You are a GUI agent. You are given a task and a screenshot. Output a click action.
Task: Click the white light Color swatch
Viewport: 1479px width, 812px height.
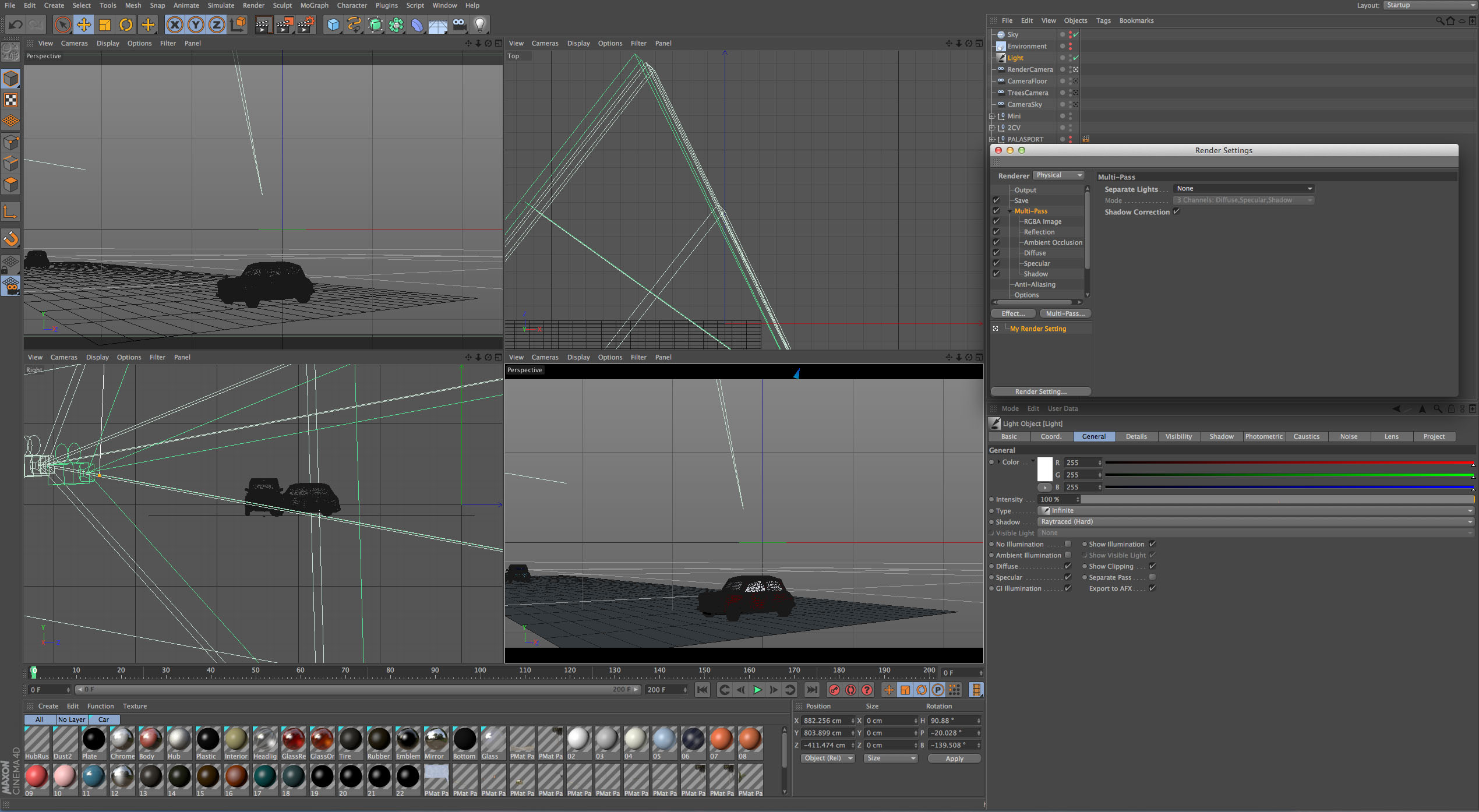[1045, 468]
